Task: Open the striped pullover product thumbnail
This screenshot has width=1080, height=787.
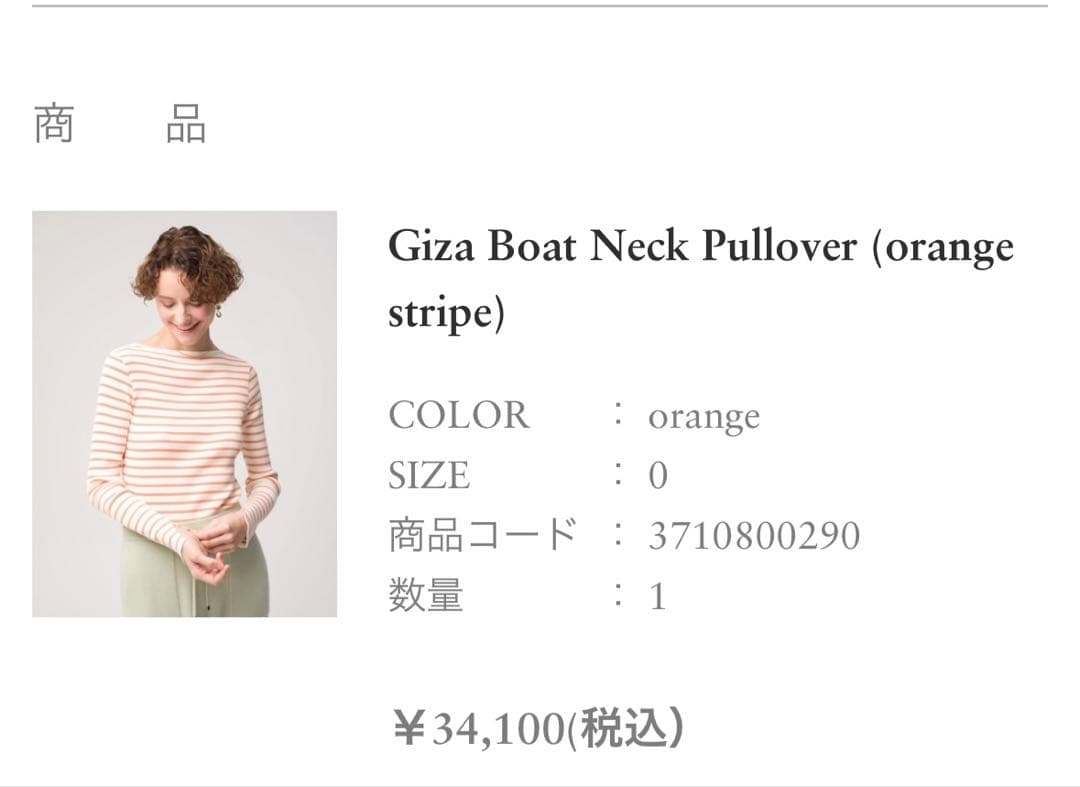Action: point(184,413)
